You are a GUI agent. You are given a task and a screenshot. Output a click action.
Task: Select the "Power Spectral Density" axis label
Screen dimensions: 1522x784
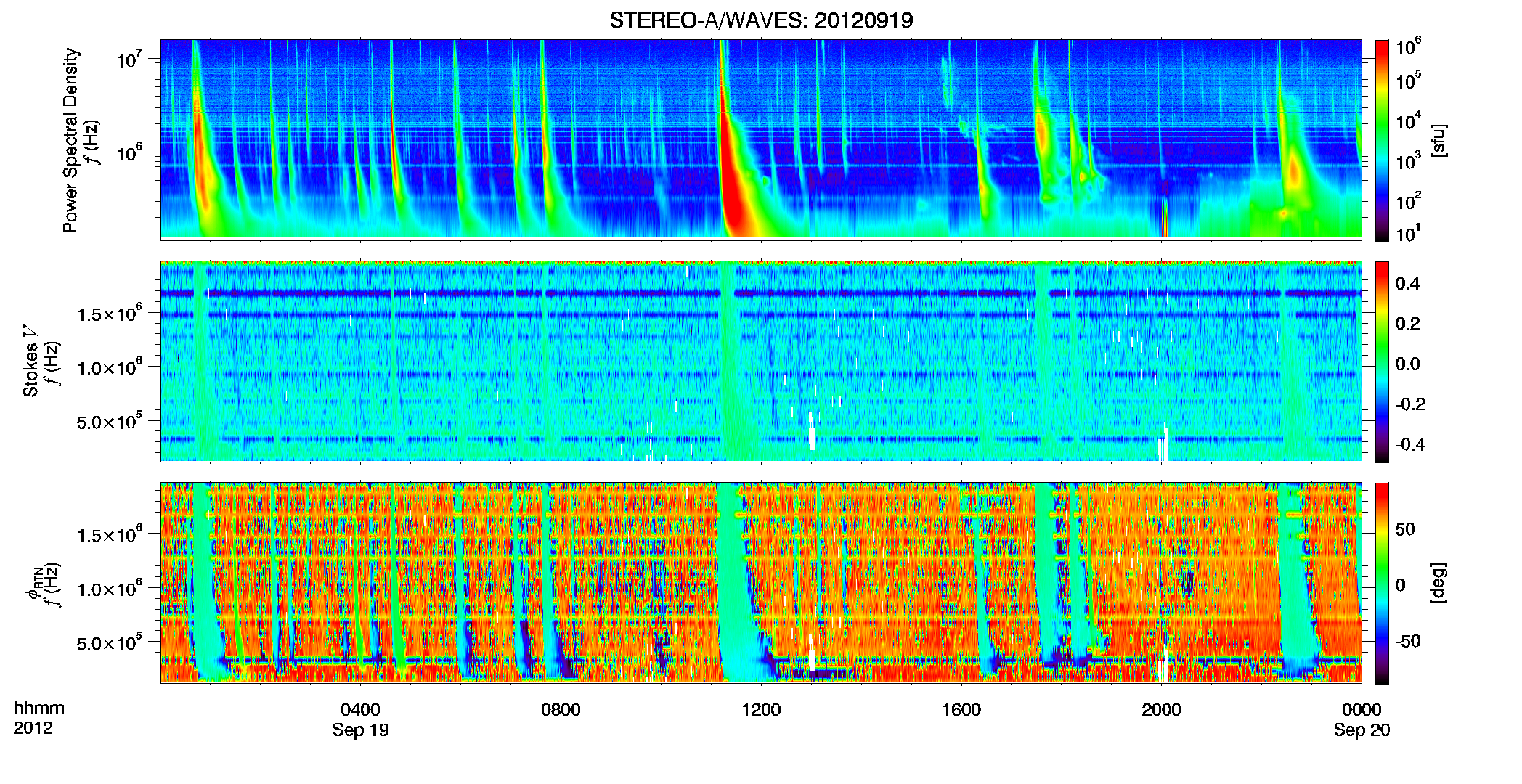pyautogui.click(x=70, y=140)
